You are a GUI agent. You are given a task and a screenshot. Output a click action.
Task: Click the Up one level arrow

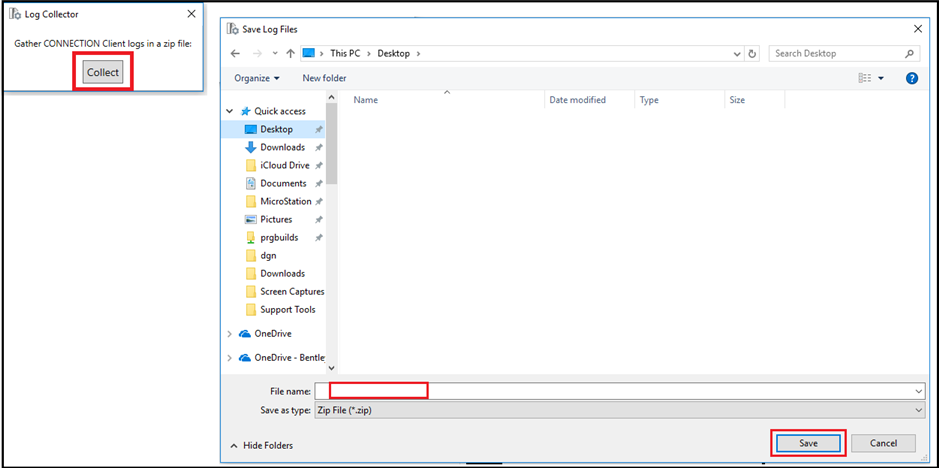click(290, 53)
